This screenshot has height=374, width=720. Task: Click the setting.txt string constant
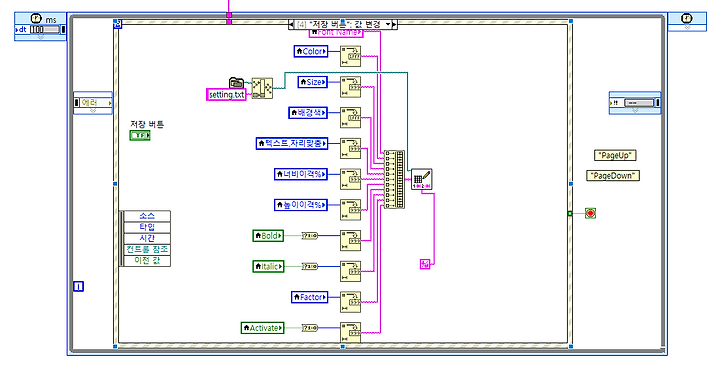click(226, 95)
